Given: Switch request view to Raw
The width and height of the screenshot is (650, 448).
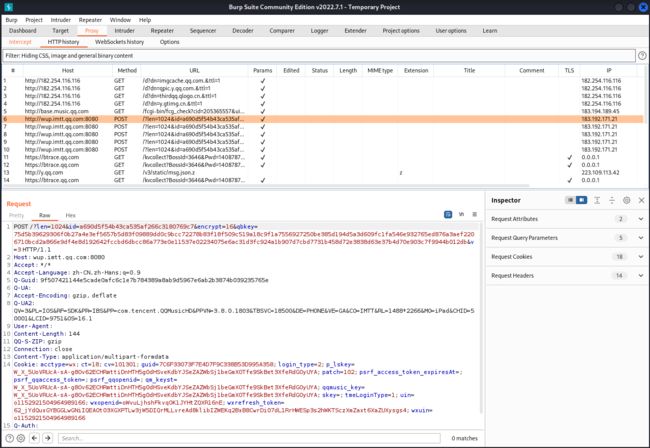Looking at the screenshot, I should tap(44, 215).
